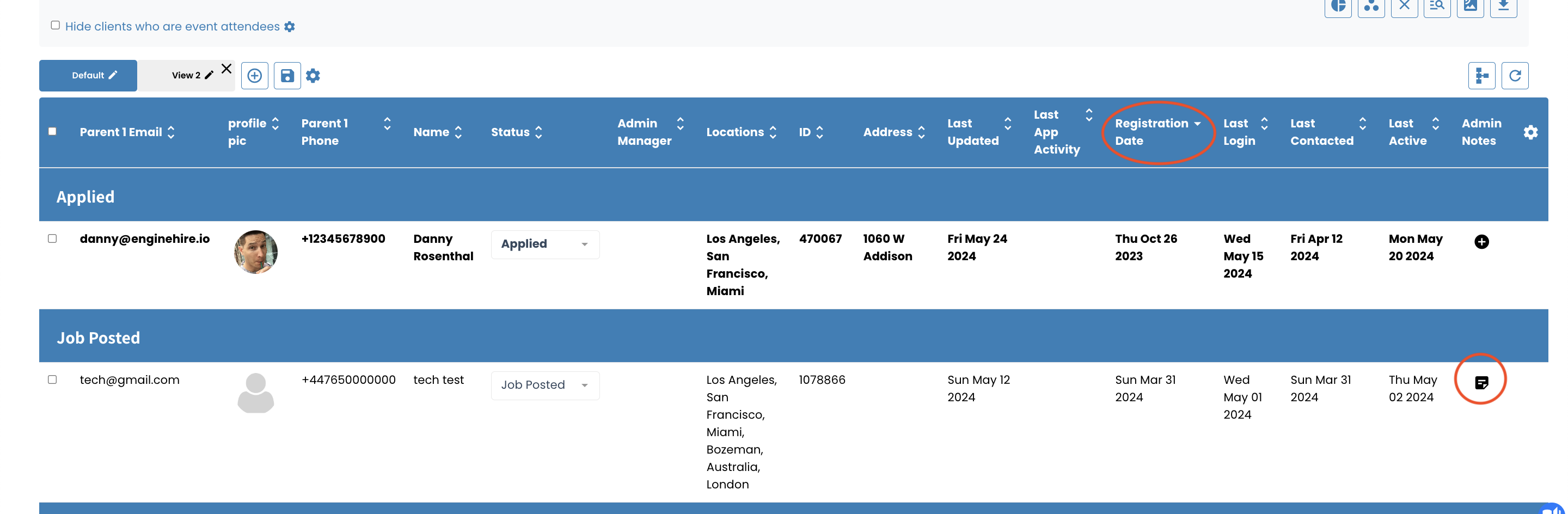1568x514 pixels.
Task: Click address 1060 W Addison
Action: 887,247
